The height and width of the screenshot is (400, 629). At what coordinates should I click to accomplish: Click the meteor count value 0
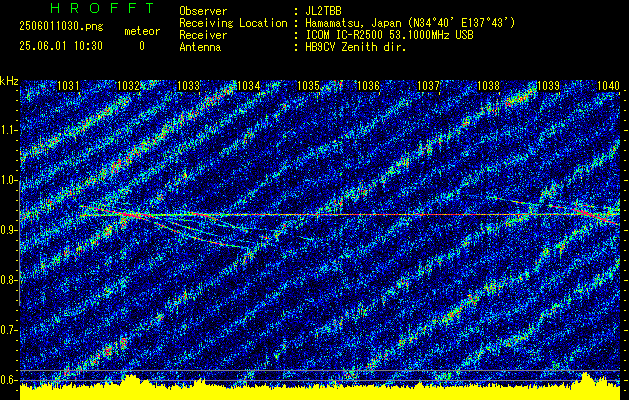pos(142,46)
